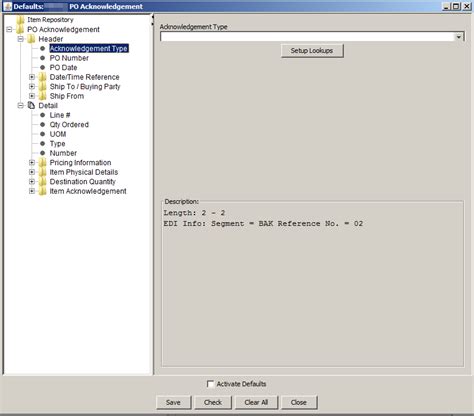
Task: Select the Qty Ordered tree item
Action: [69, 125]
